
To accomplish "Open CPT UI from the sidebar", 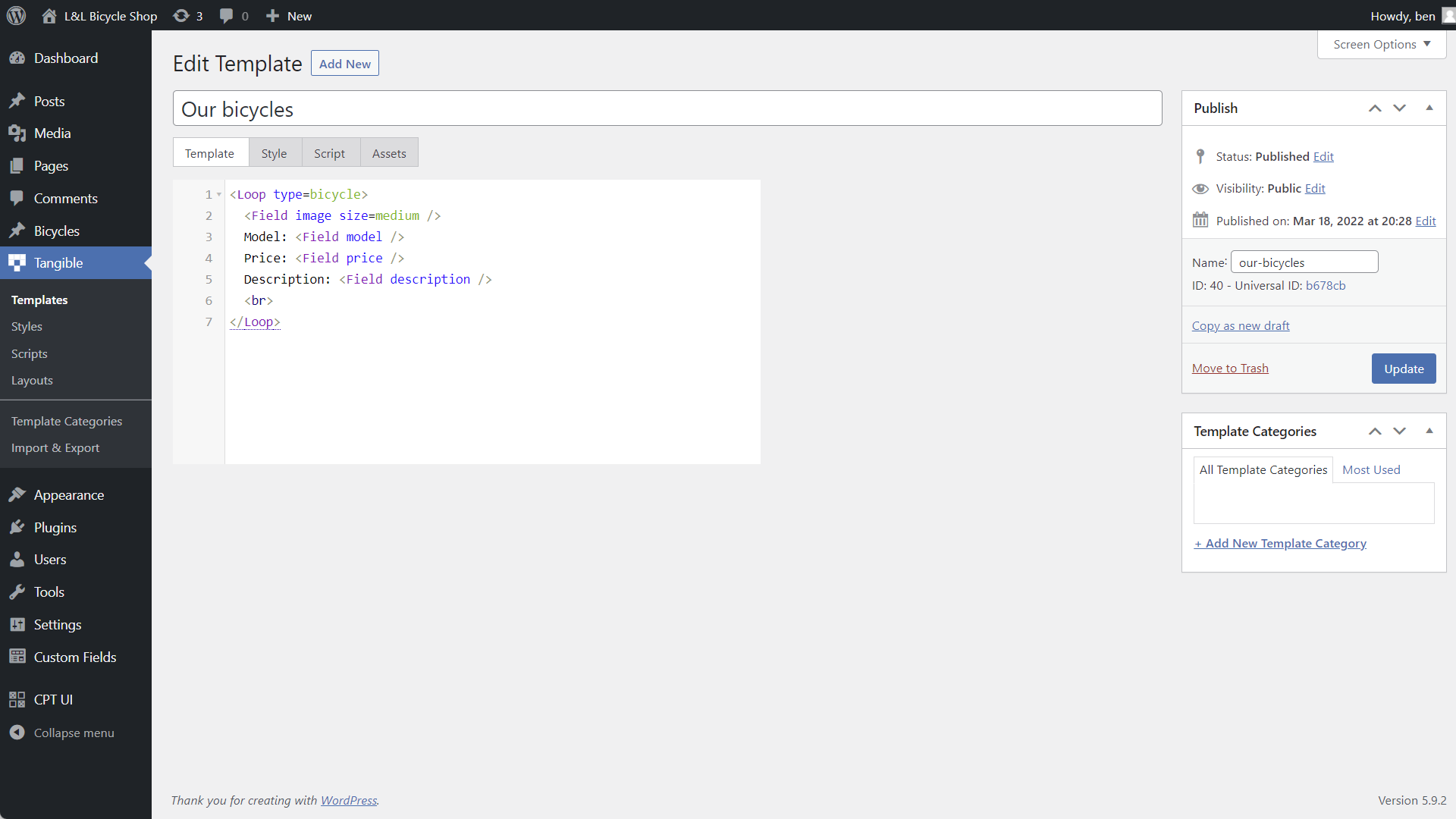I will click(x=53, y=699).
